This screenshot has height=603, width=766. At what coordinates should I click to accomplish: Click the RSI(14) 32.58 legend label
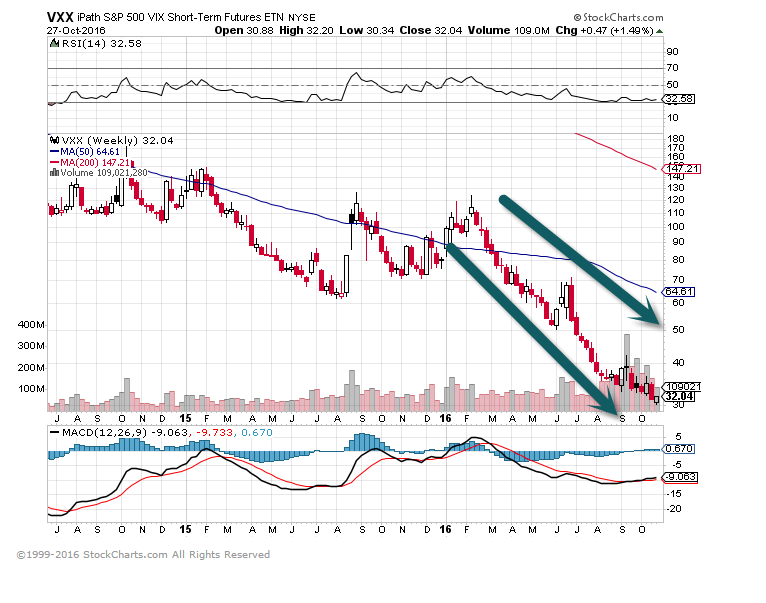click(x=102, y=43)
